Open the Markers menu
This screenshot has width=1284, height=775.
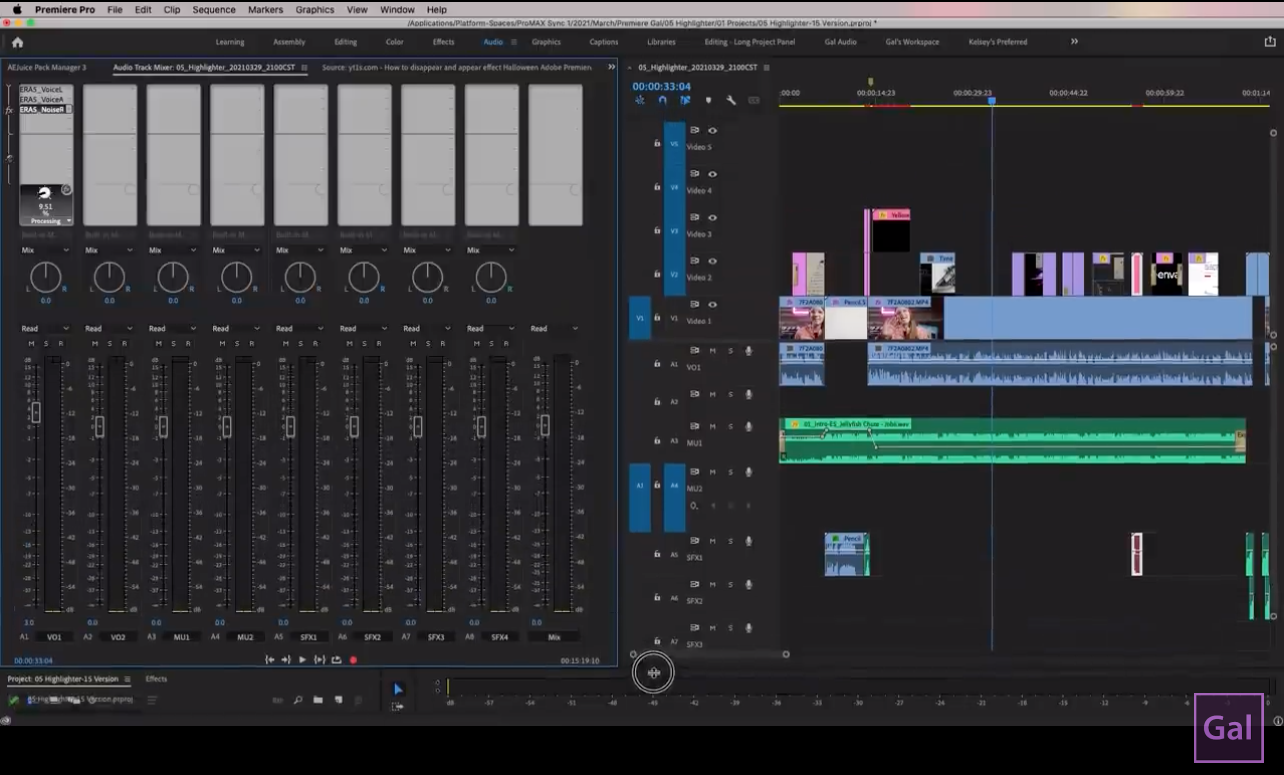point(265,9)
